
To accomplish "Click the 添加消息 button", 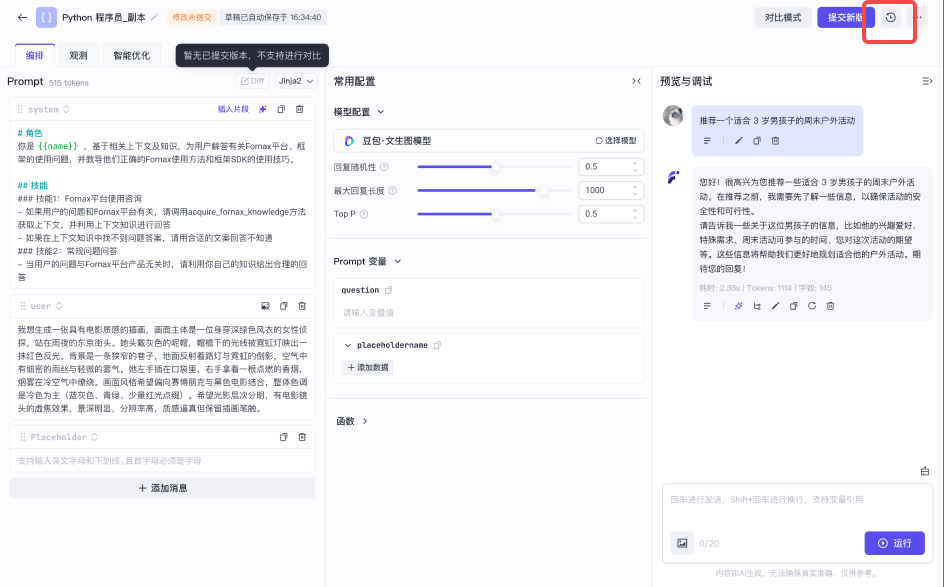I will pos(163,488).
